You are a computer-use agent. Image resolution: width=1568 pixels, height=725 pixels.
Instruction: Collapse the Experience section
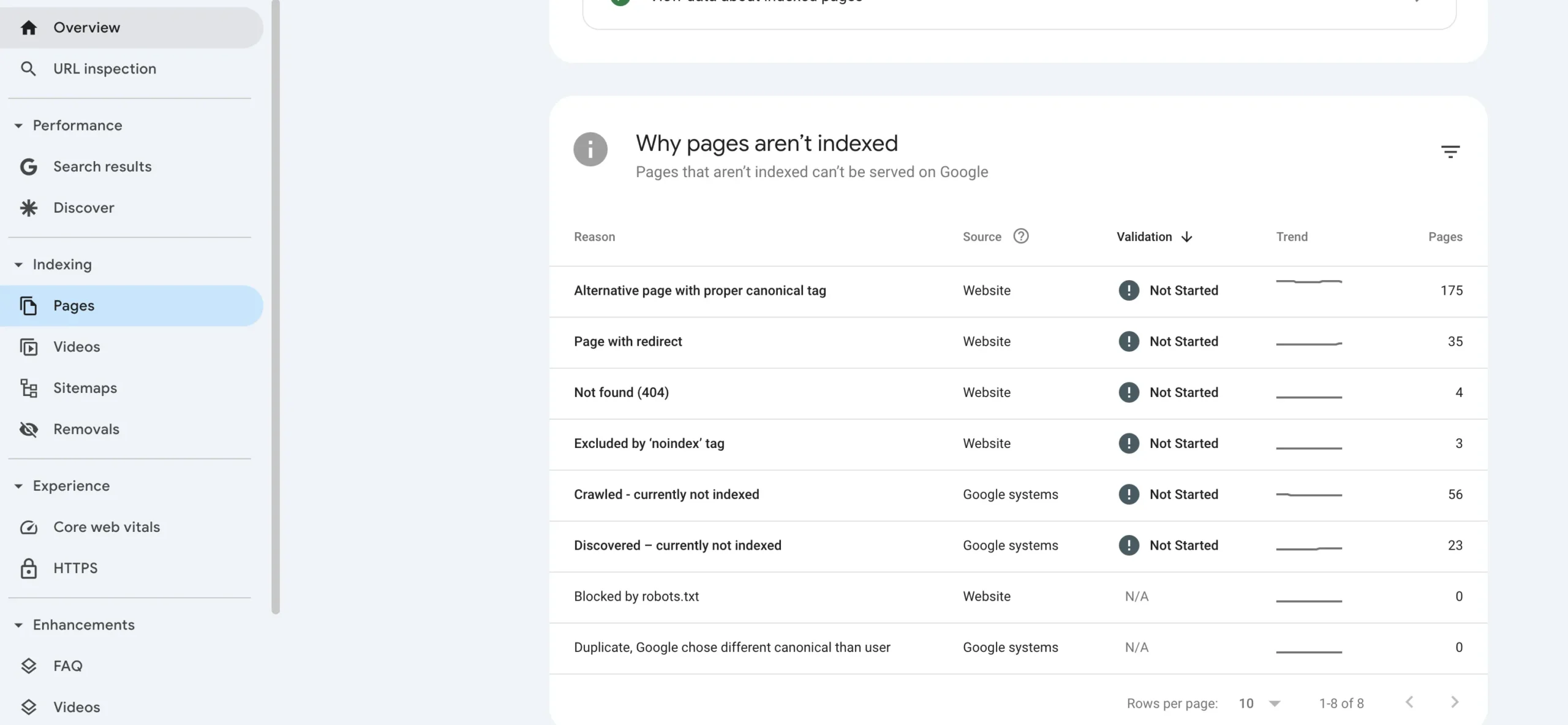(18, 486)
